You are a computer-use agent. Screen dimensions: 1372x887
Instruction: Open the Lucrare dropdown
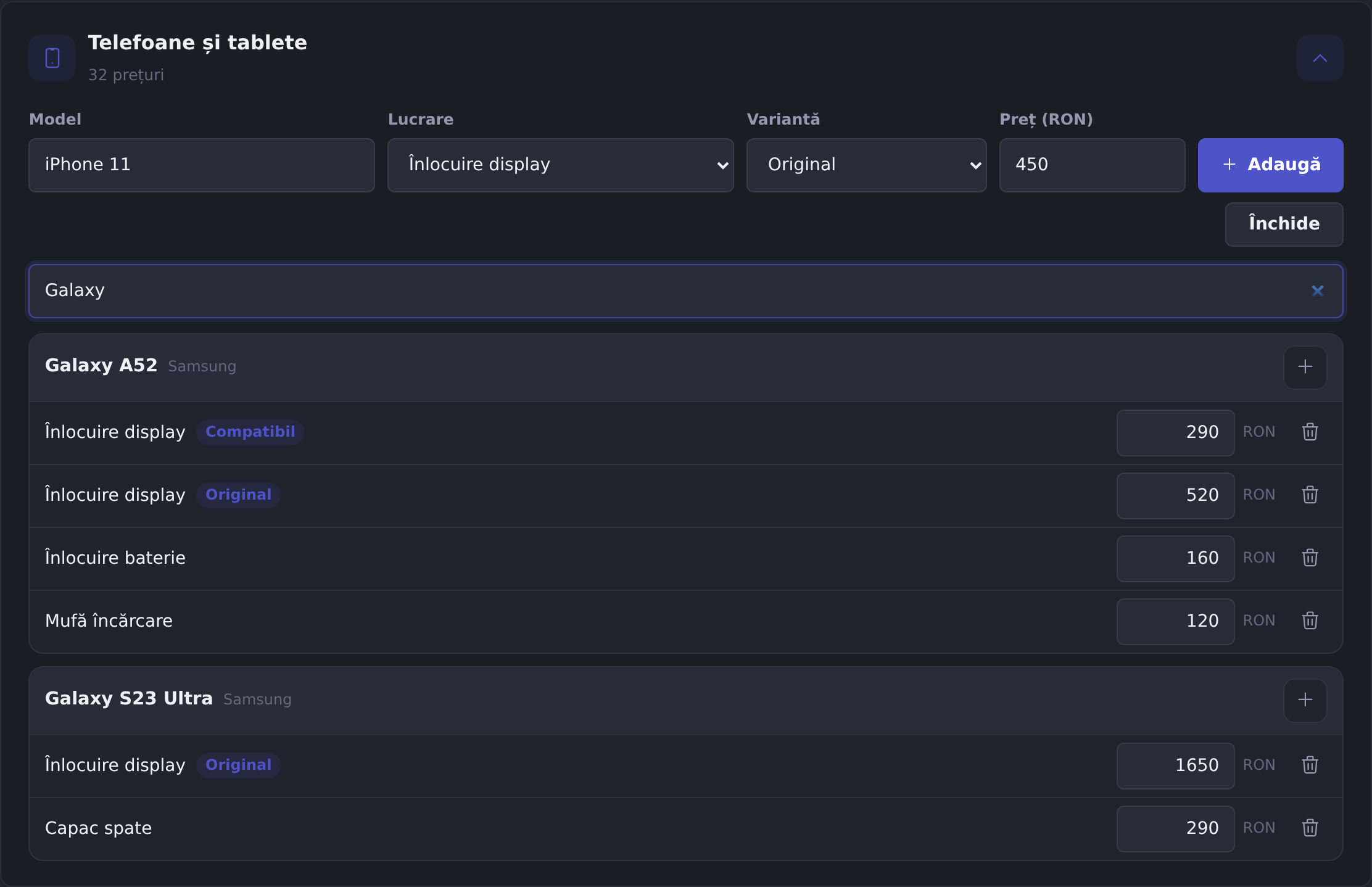click(x=560, y=165)
